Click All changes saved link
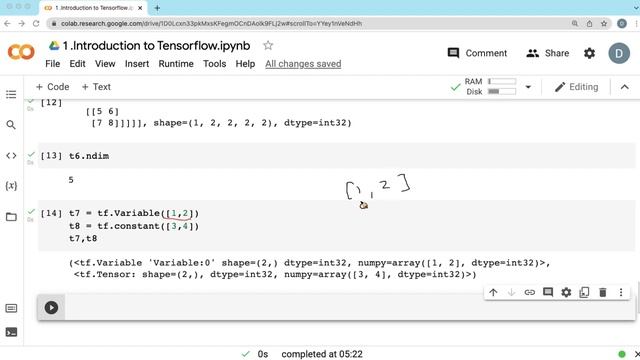Image resolution: width=640 pixels, height=360 pixels. click(x=303, y=64)
